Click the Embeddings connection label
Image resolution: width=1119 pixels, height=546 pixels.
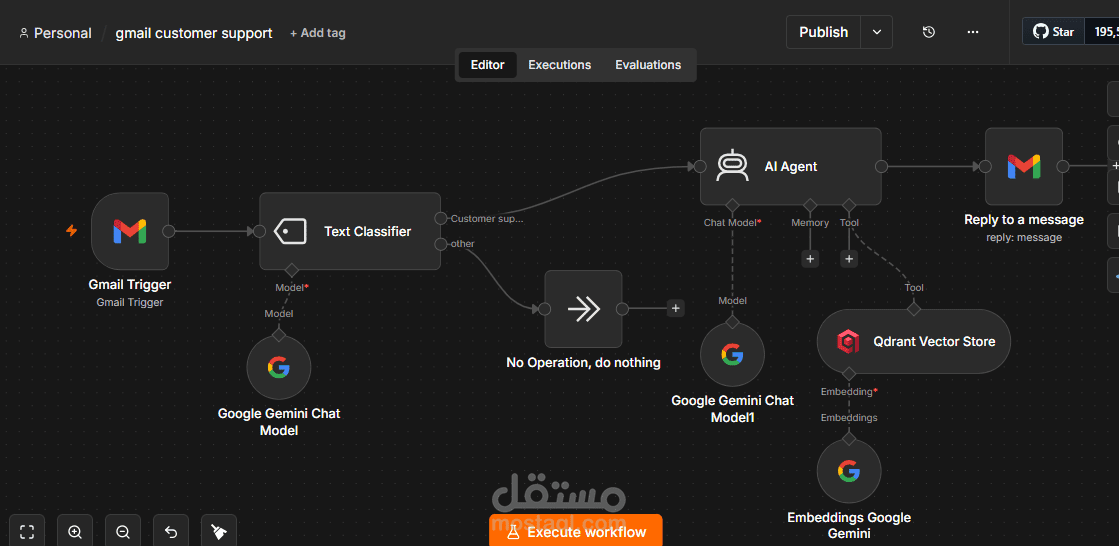coord(849,418)
